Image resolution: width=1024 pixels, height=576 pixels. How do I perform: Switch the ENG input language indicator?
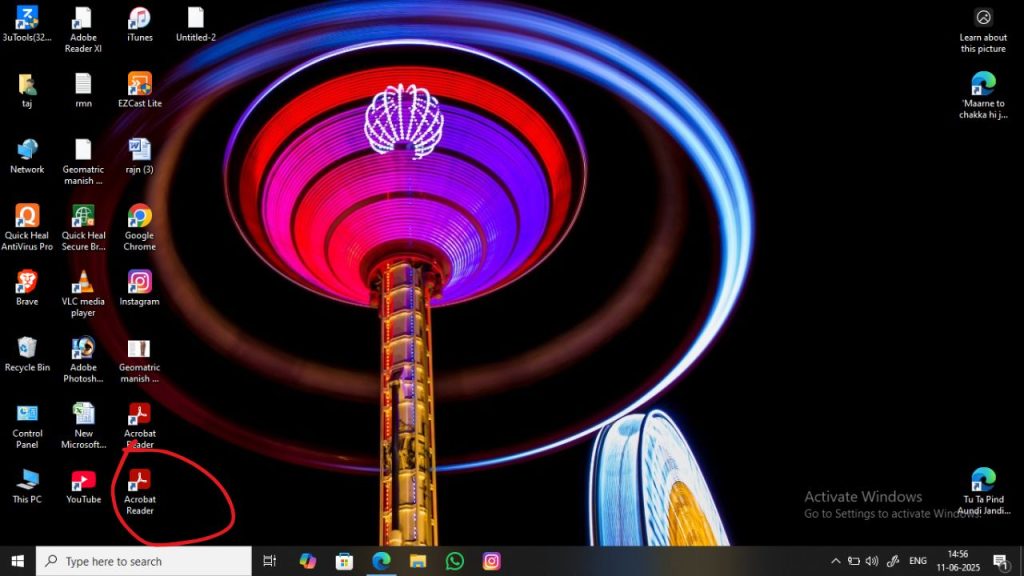[918, 561]
